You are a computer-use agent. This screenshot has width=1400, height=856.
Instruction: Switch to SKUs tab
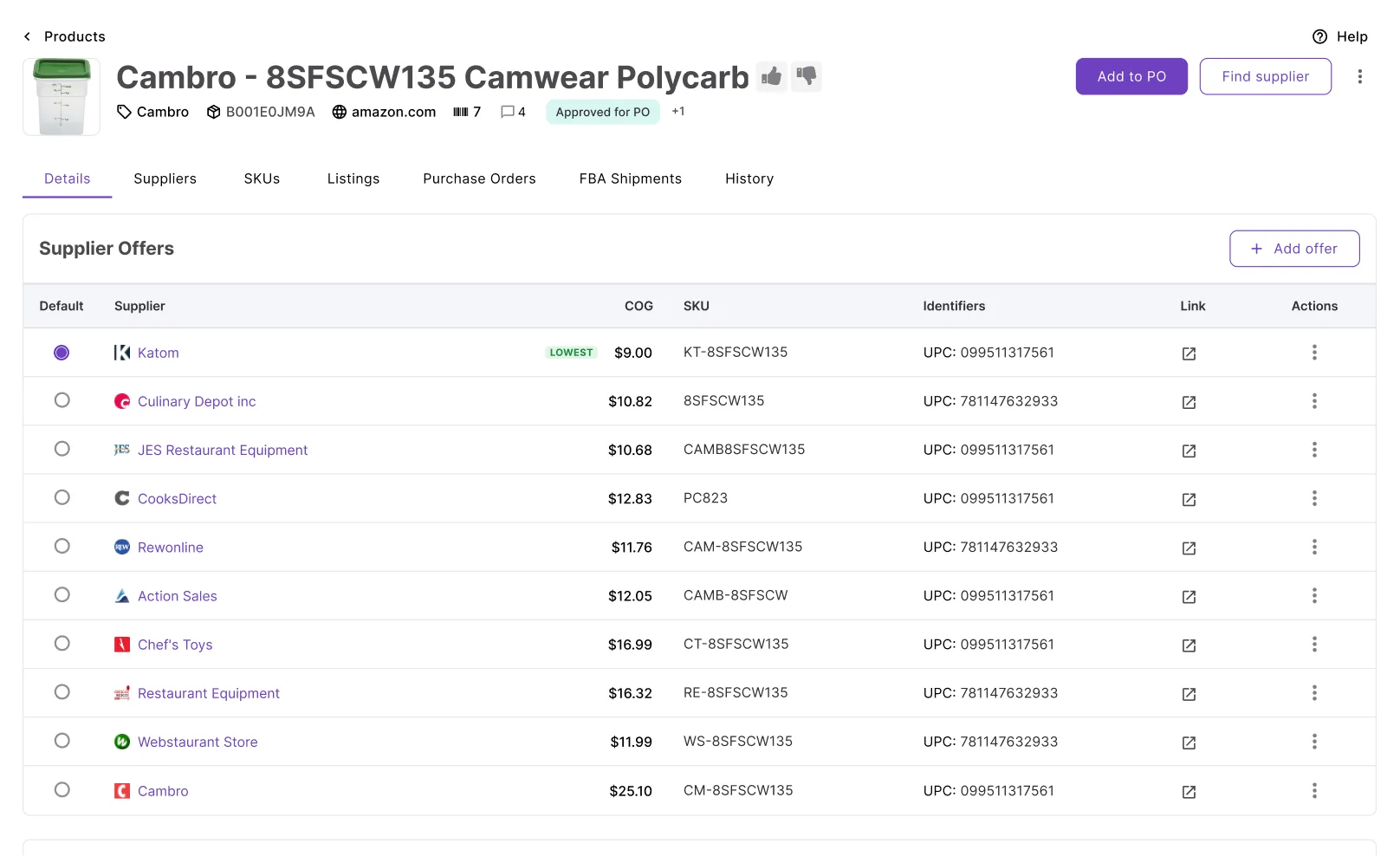(x=262, y=178)
